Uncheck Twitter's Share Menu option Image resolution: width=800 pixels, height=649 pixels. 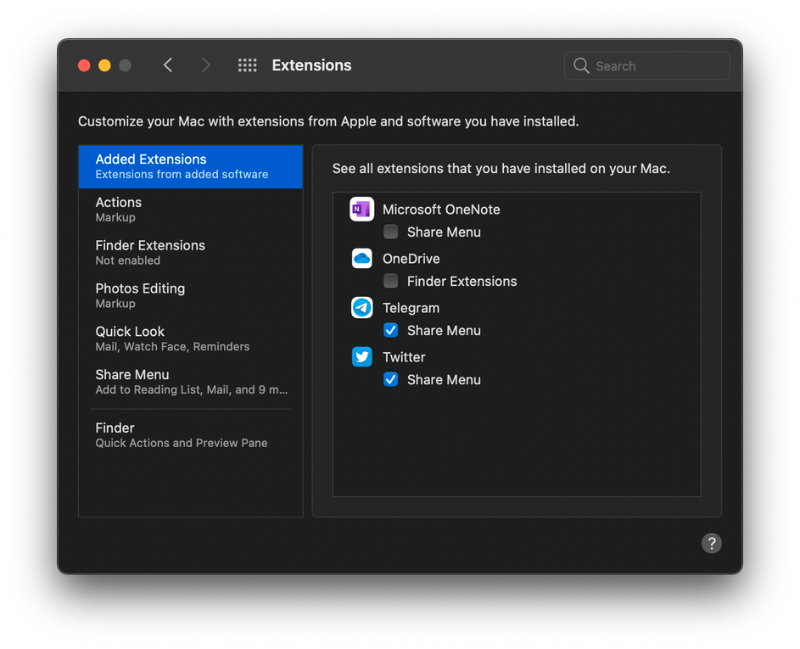pos(391,379)
